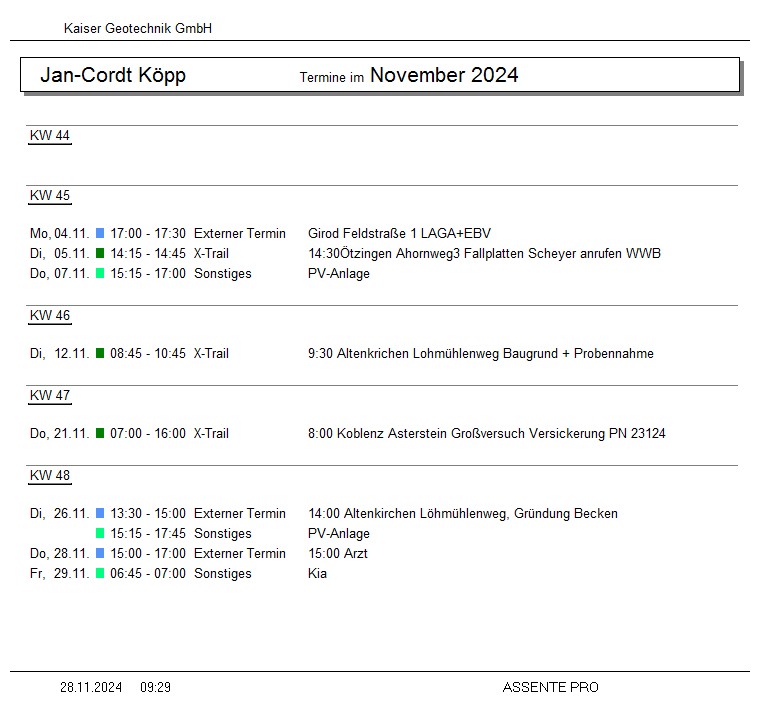Click the Jan-Cordt Köpp name in header
The height and width of the screenshot is (711, 780).
[113, 76]
